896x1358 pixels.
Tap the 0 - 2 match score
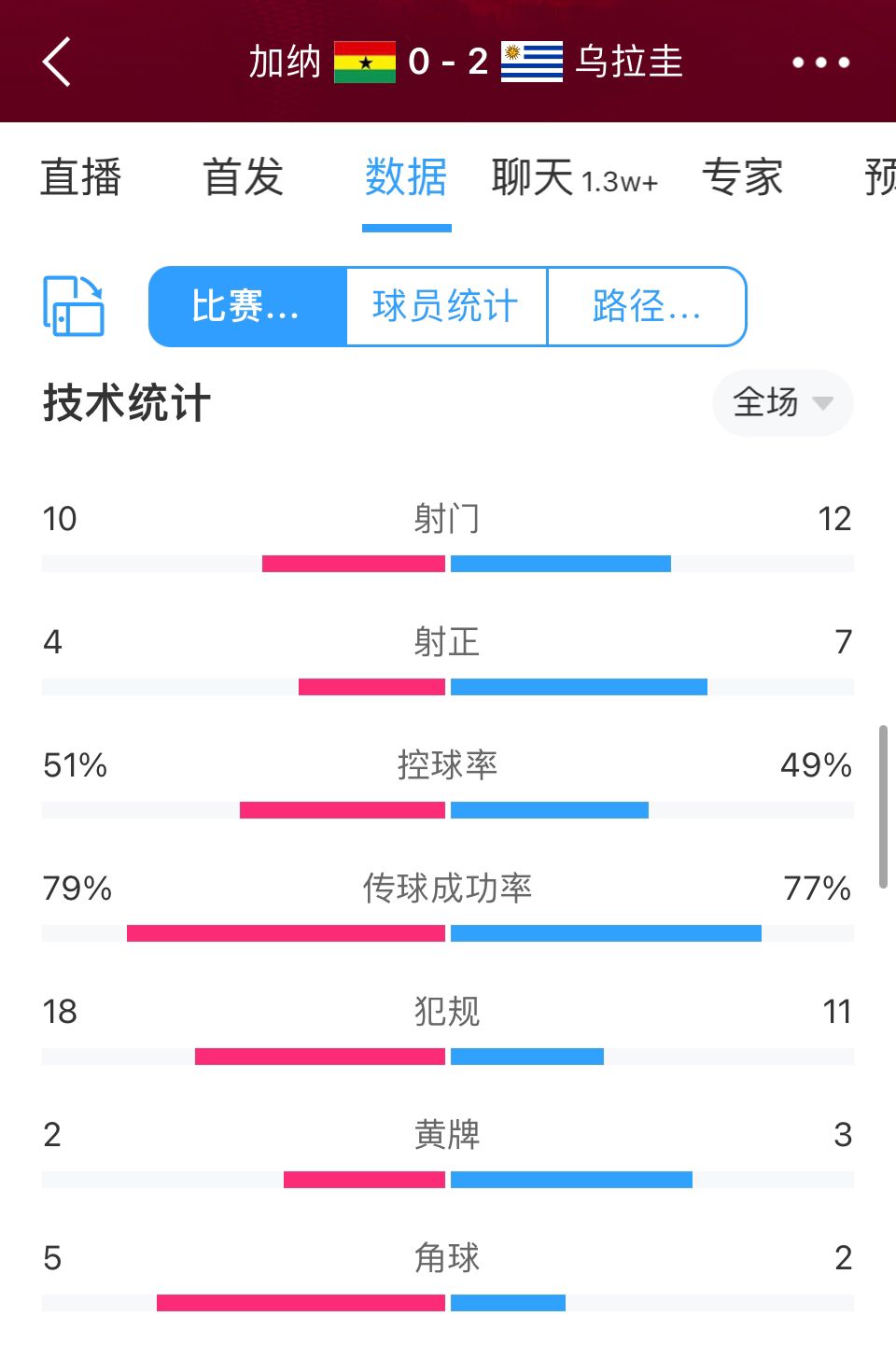click(x=448, y=63)
